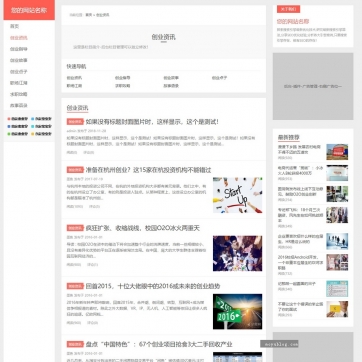
Task: Click the red site name in about box
Action: point(293,22)
